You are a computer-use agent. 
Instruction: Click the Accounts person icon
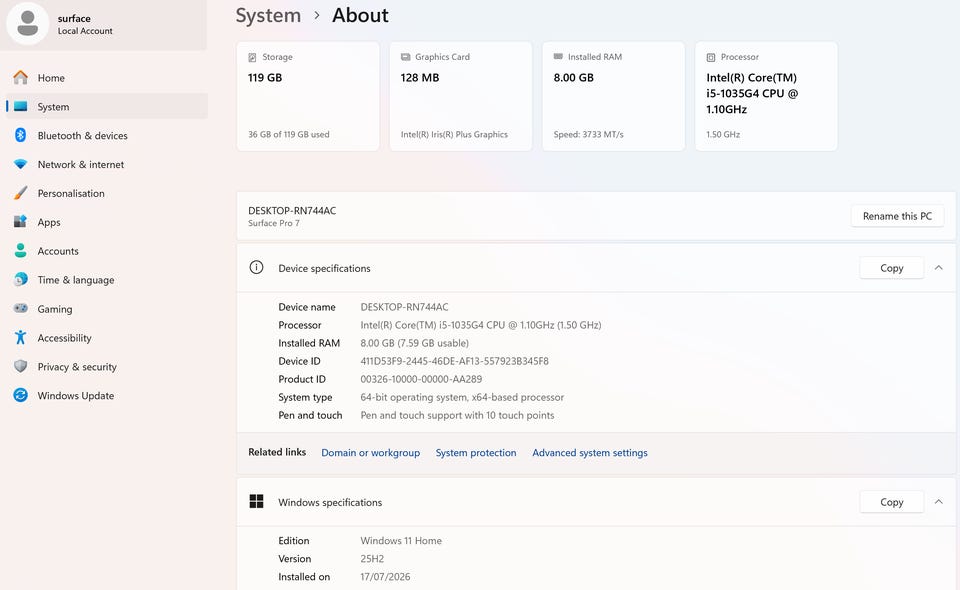point(20,250)
